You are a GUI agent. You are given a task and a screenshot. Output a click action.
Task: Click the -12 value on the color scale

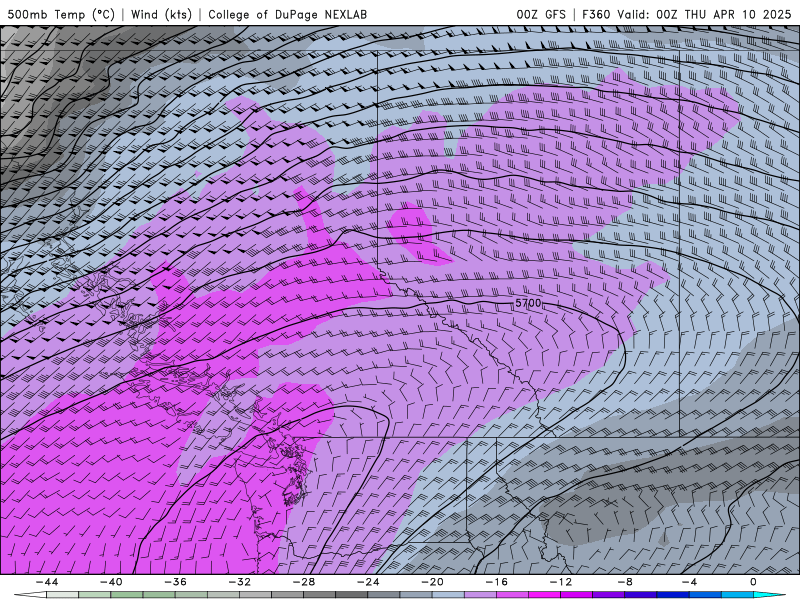click(x=561, y=582)
